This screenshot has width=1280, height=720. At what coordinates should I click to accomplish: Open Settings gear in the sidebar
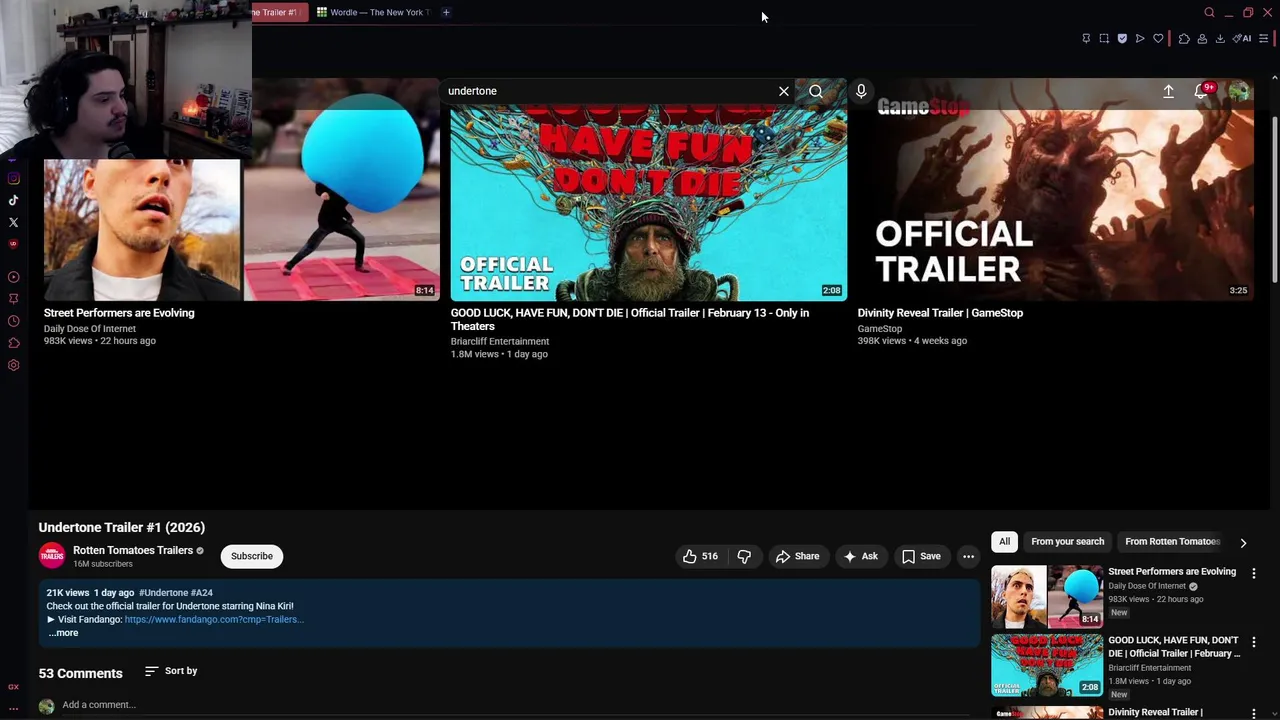(x=13, y=365)
